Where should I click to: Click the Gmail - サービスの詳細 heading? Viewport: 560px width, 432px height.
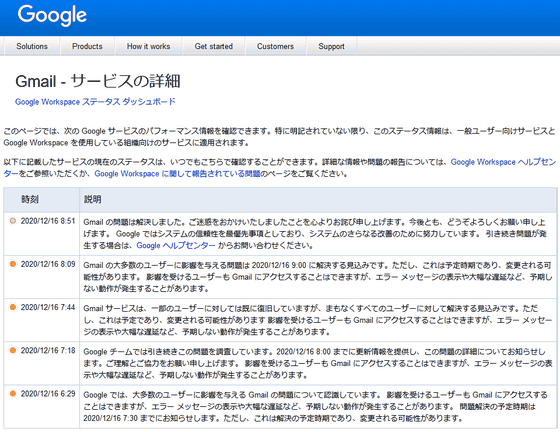[98, 81]
